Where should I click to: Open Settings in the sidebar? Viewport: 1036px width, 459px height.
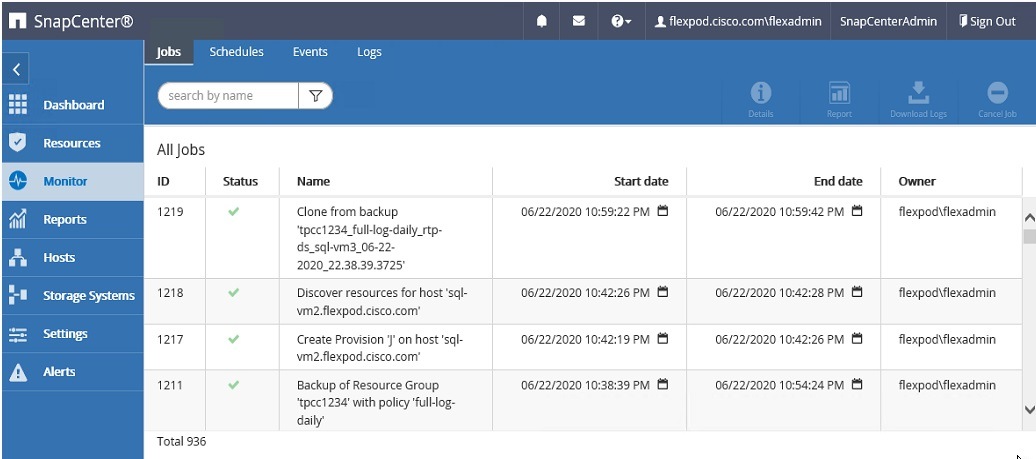[x=73, y=334]
